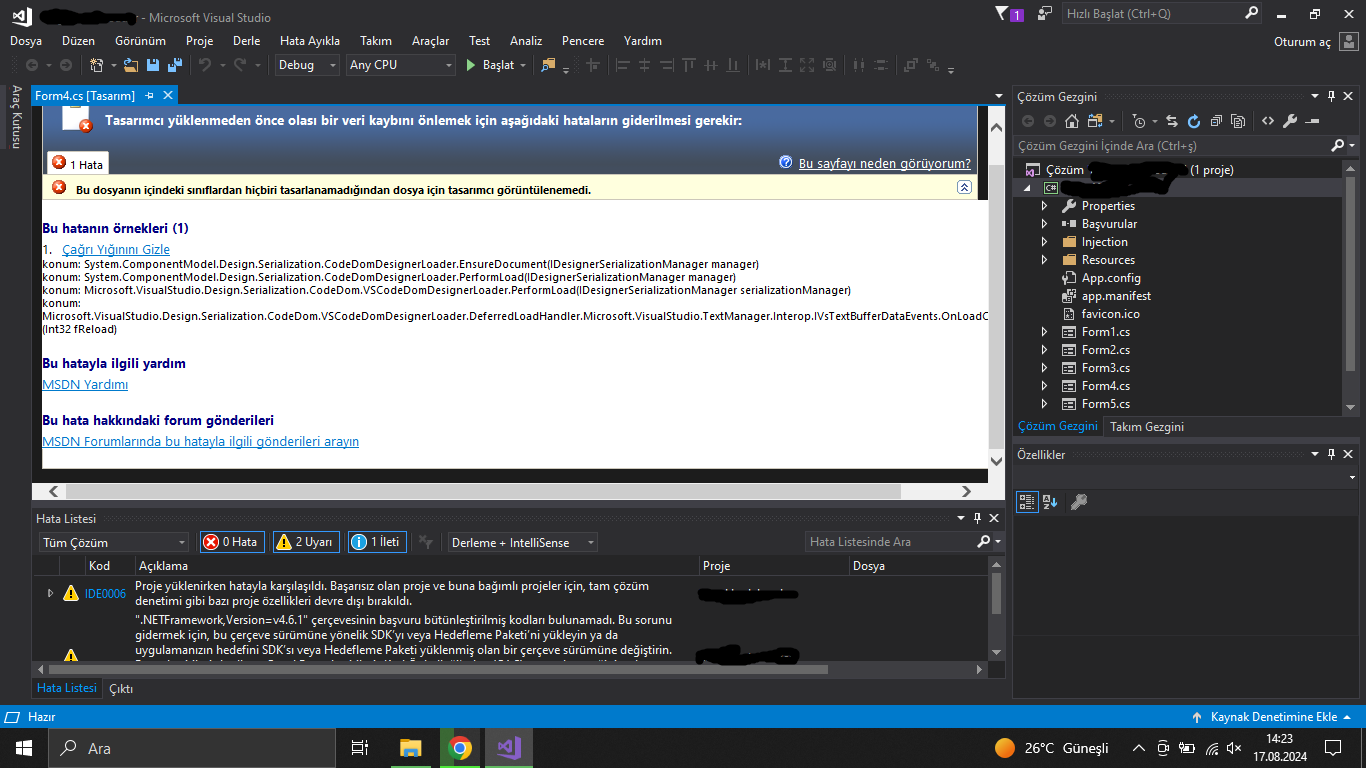Open Windows Start menu

coord(23,748)
